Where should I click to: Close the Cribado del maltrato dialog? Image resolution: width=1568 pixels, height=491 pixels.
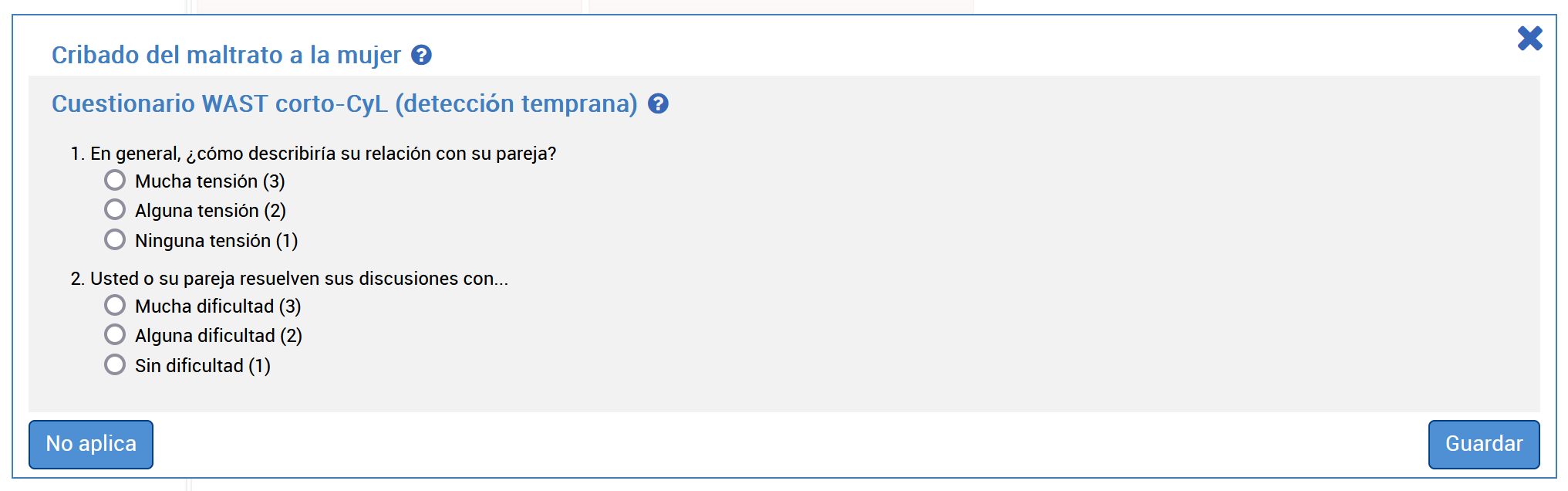1529,39
